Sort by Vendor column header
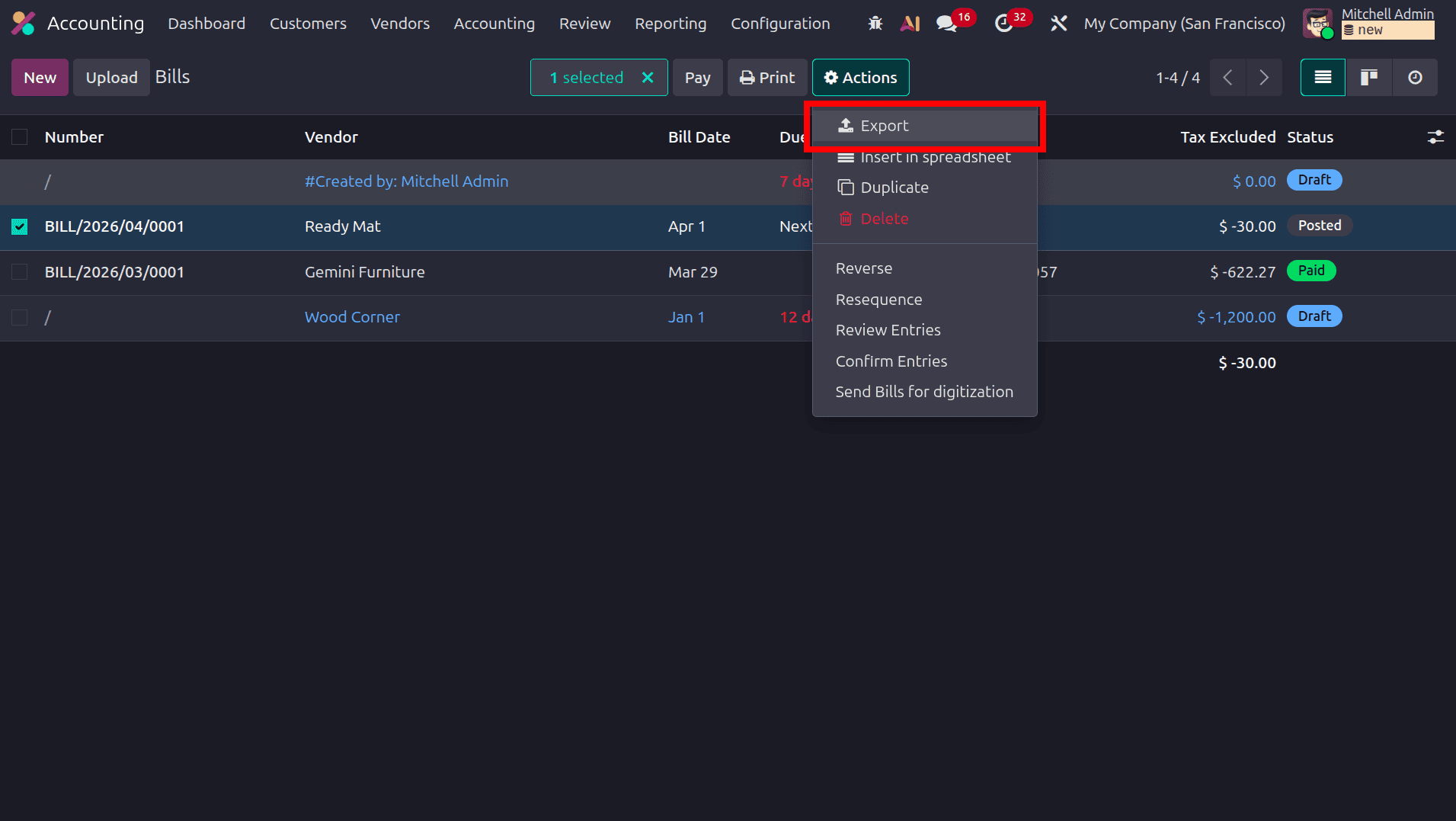Image resolution: width=1456 pixels, height=821 pixels. 331,137
